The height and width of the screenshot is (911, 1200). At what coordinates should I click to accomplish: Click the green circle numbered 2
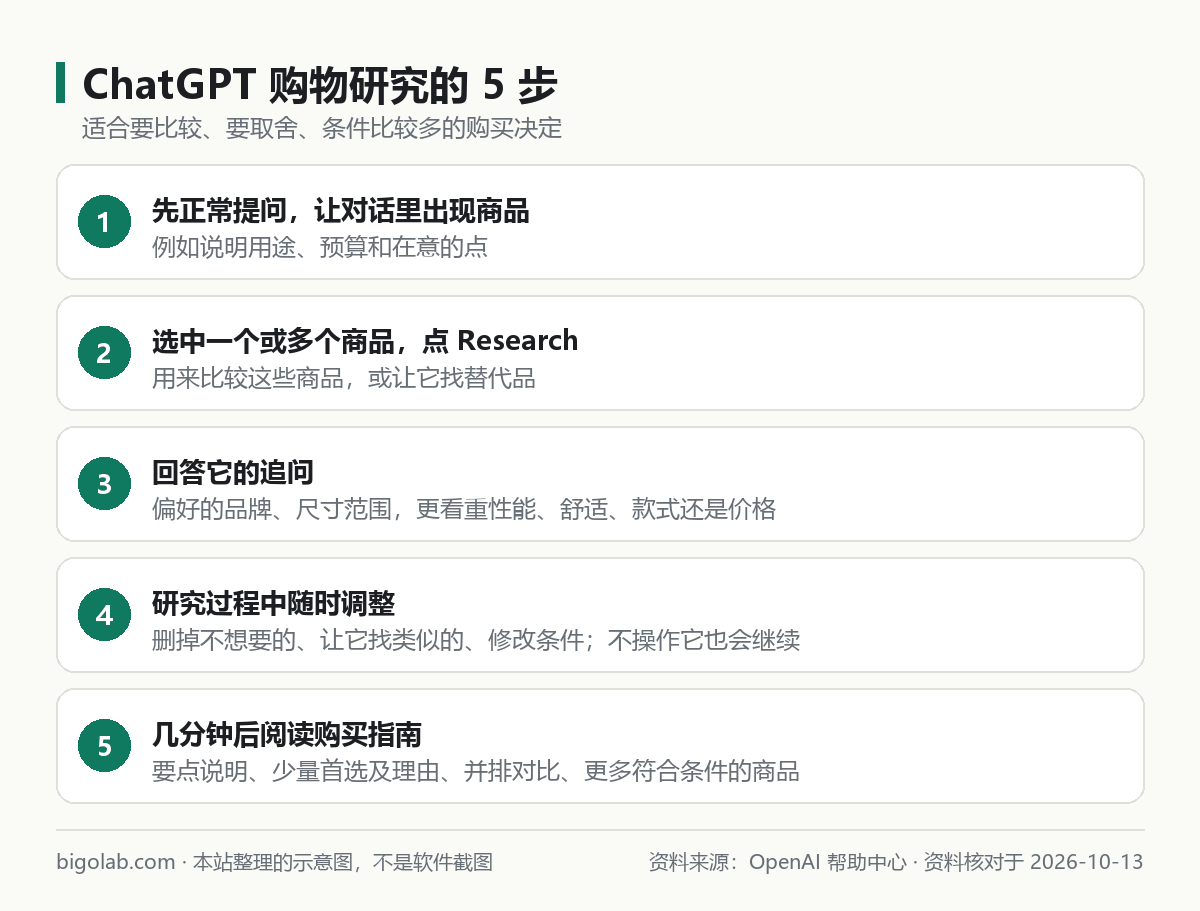pos(105,353)
